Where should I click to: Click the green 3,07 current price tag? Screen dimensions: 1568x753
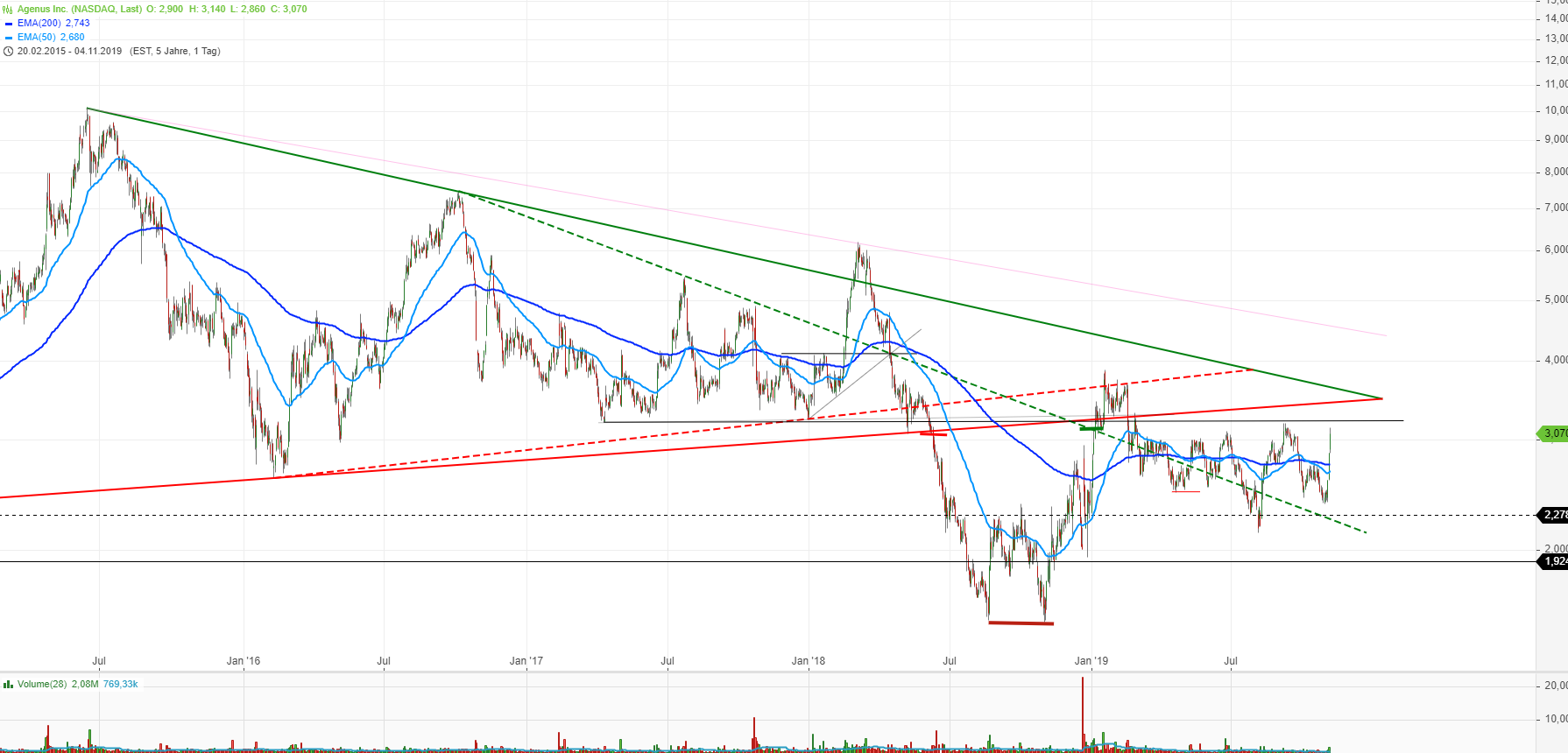[x=1554, y=433]
